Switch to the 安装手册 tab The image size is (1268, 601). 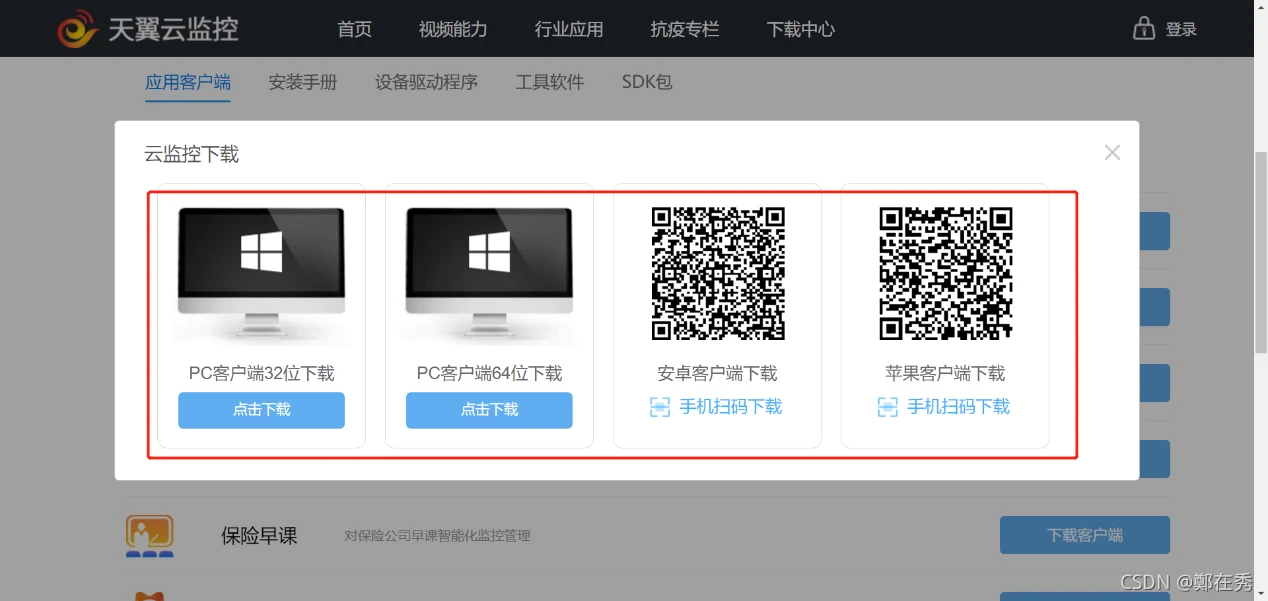tap(303, 82)
